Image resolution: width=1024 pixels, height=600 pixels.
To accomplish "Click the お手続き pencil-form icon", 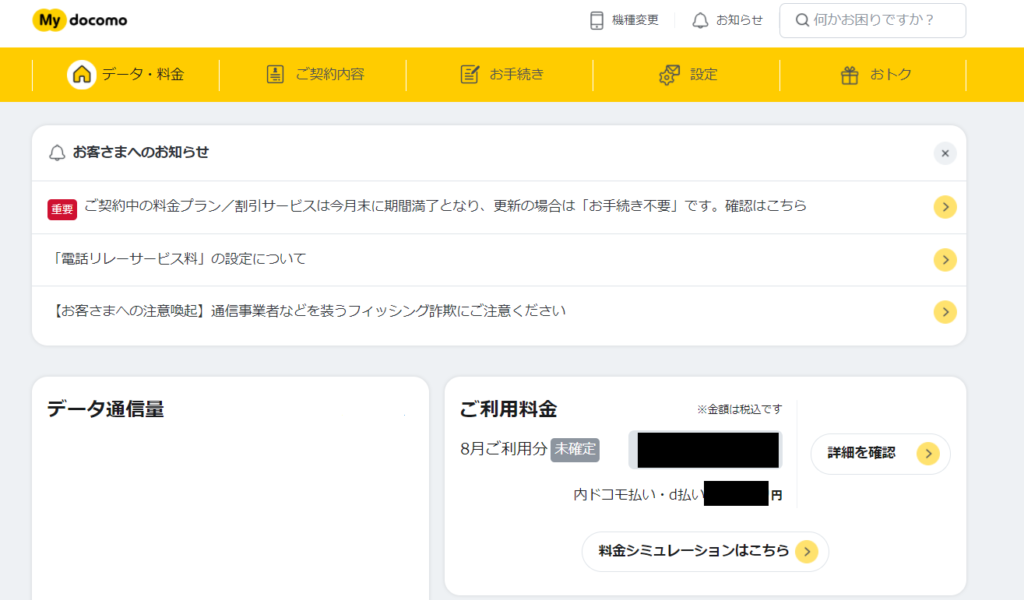I will [470, 74].
